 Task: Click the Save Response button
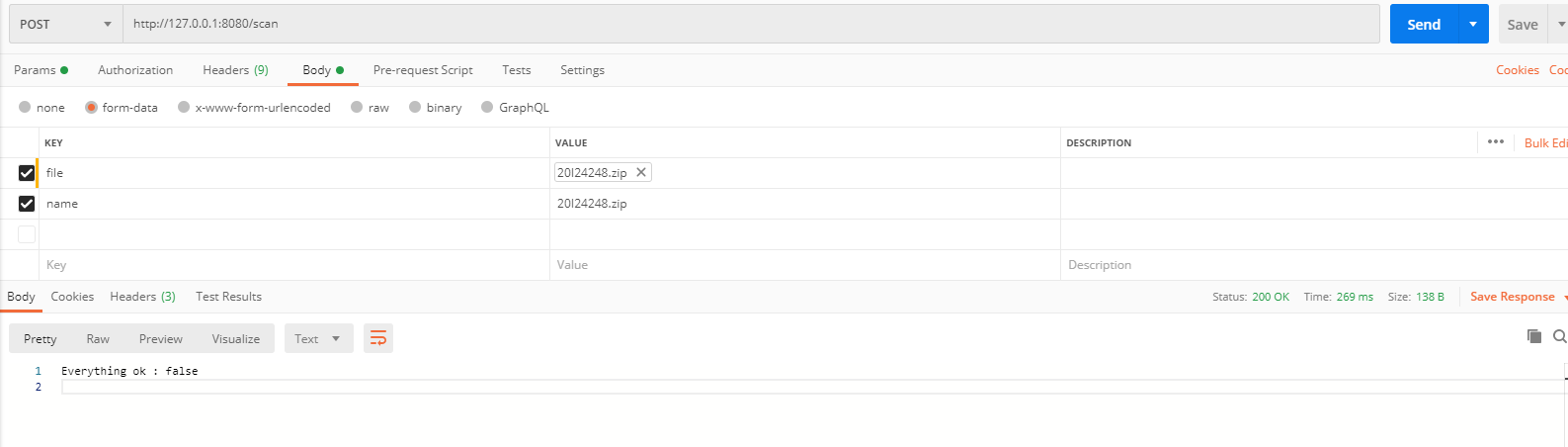pos(1512,297)
